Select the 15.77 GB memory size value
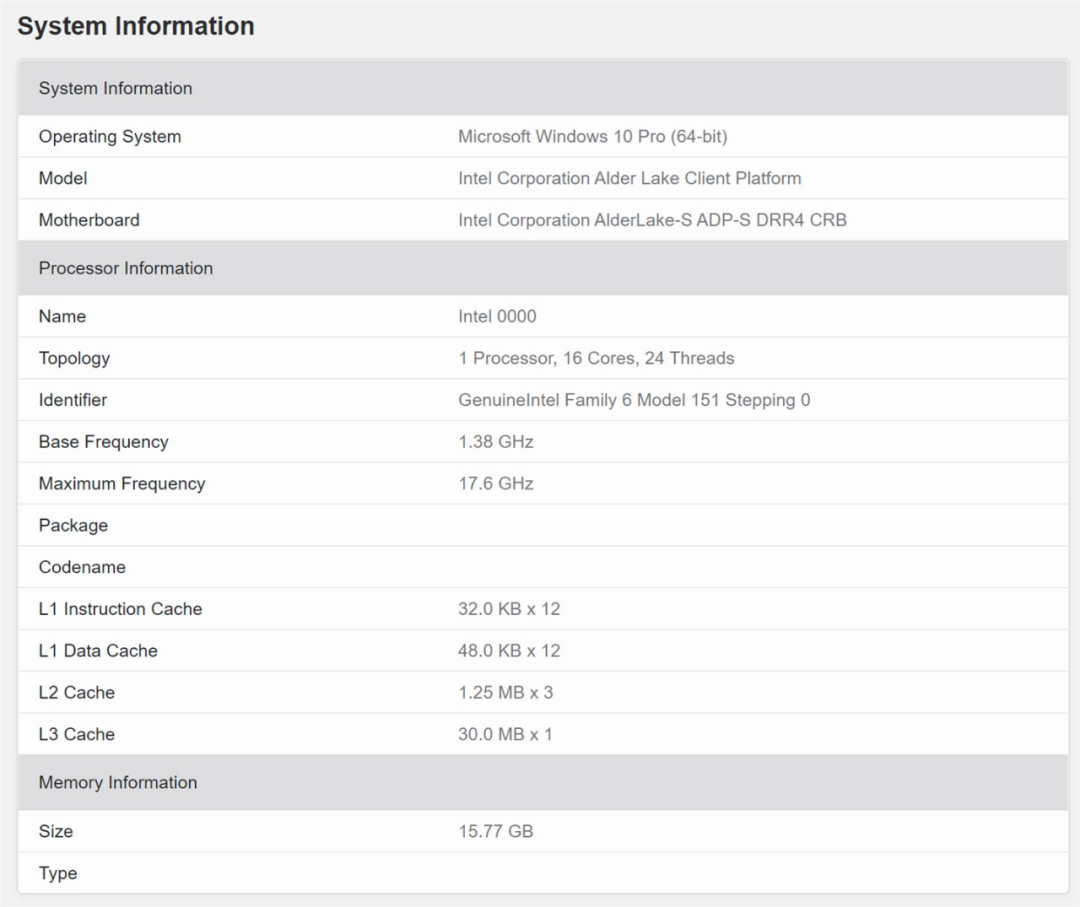 (x=496, y=831)
